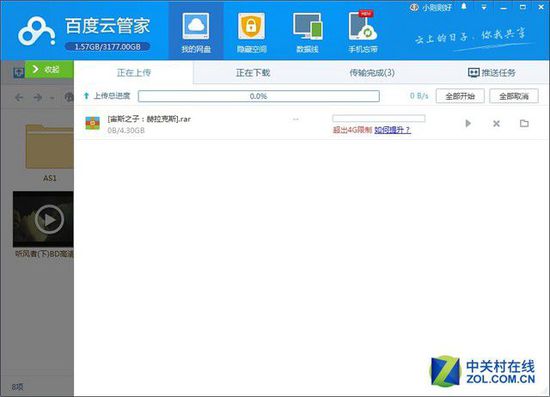
Task: Expand the title bar dropdown menu arrow
Action: tap(484, 7)
